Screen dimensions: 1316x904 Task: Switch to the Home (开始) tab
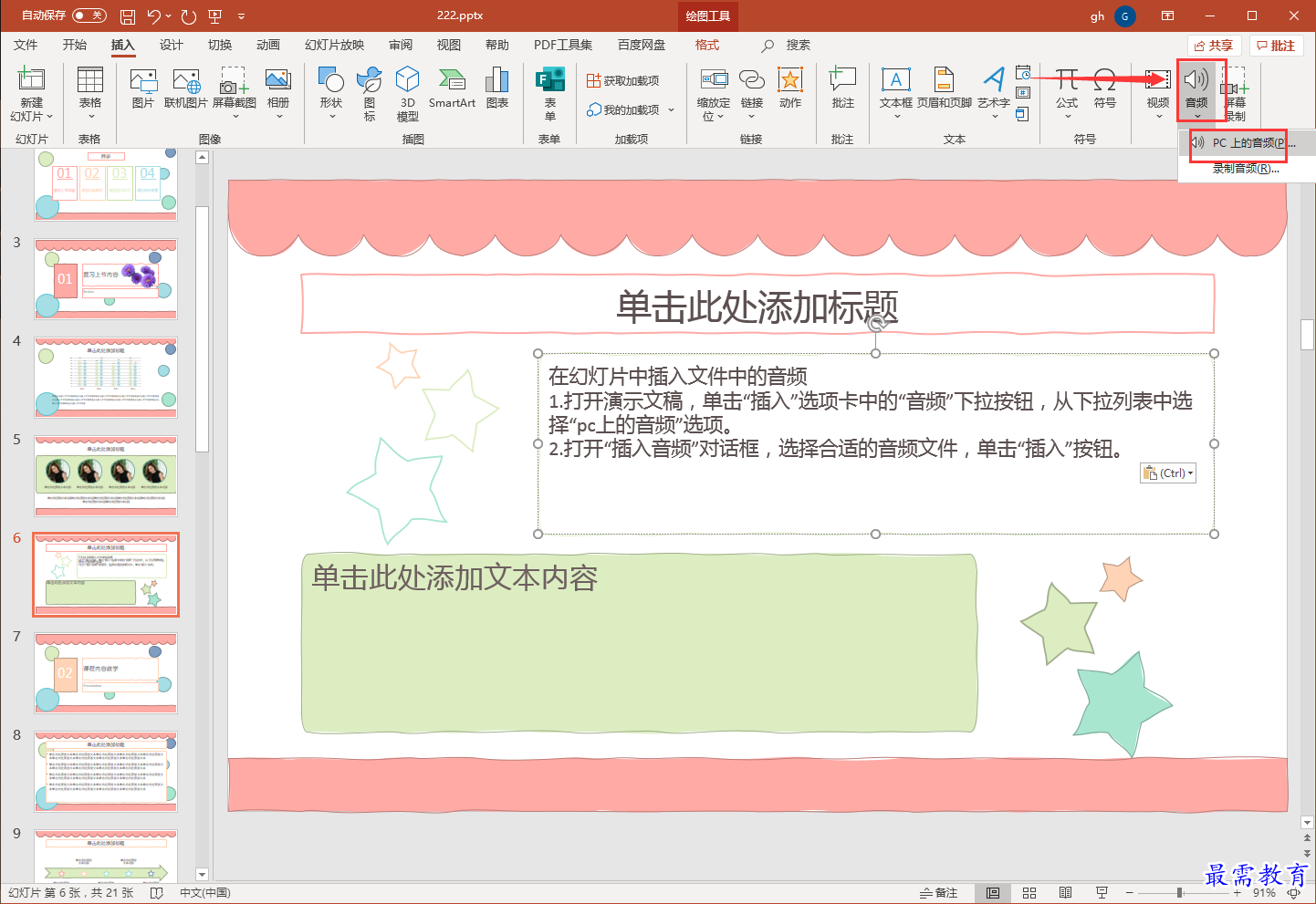(x=74, y=45)
